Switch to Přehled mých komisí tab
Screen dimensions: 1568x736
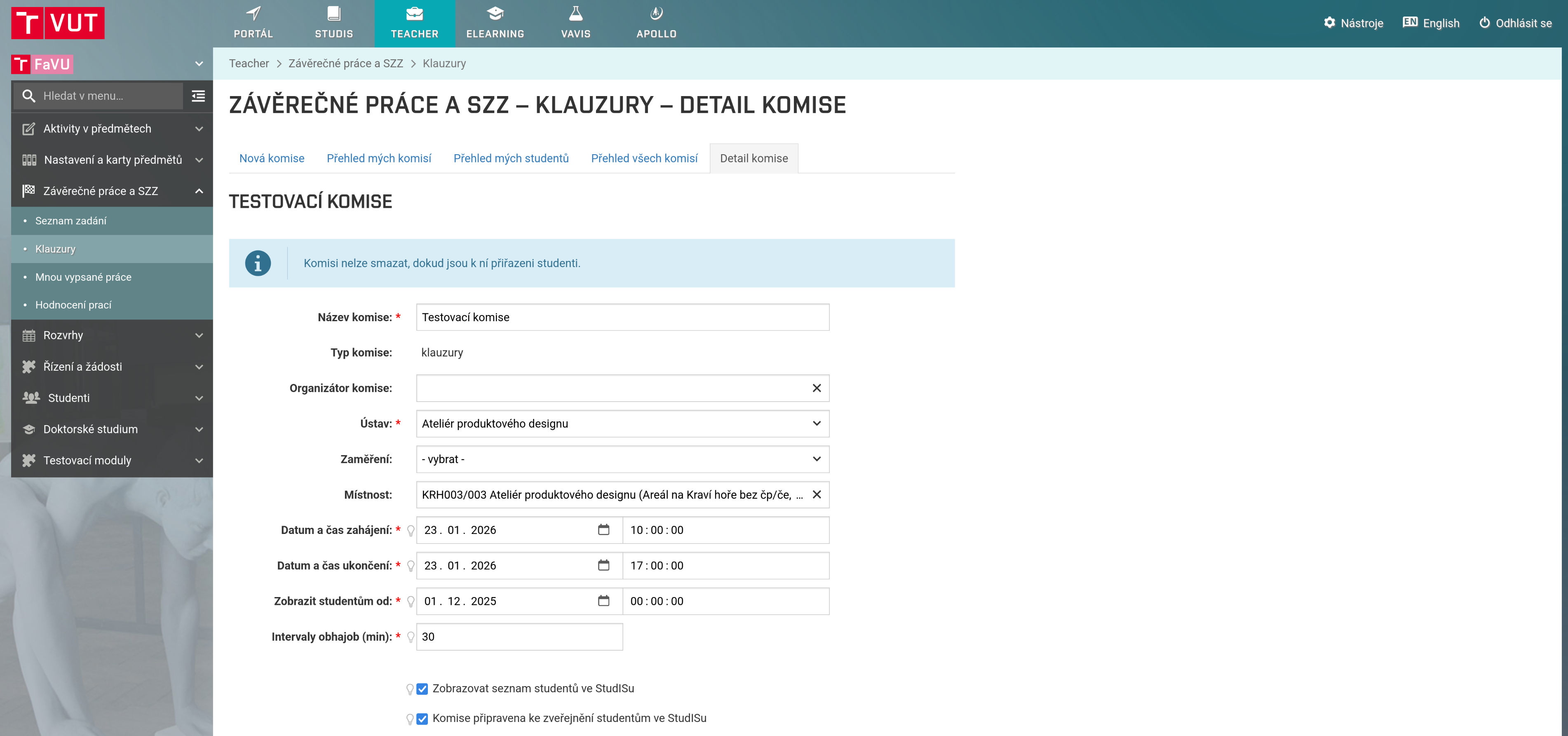(379, 158)
